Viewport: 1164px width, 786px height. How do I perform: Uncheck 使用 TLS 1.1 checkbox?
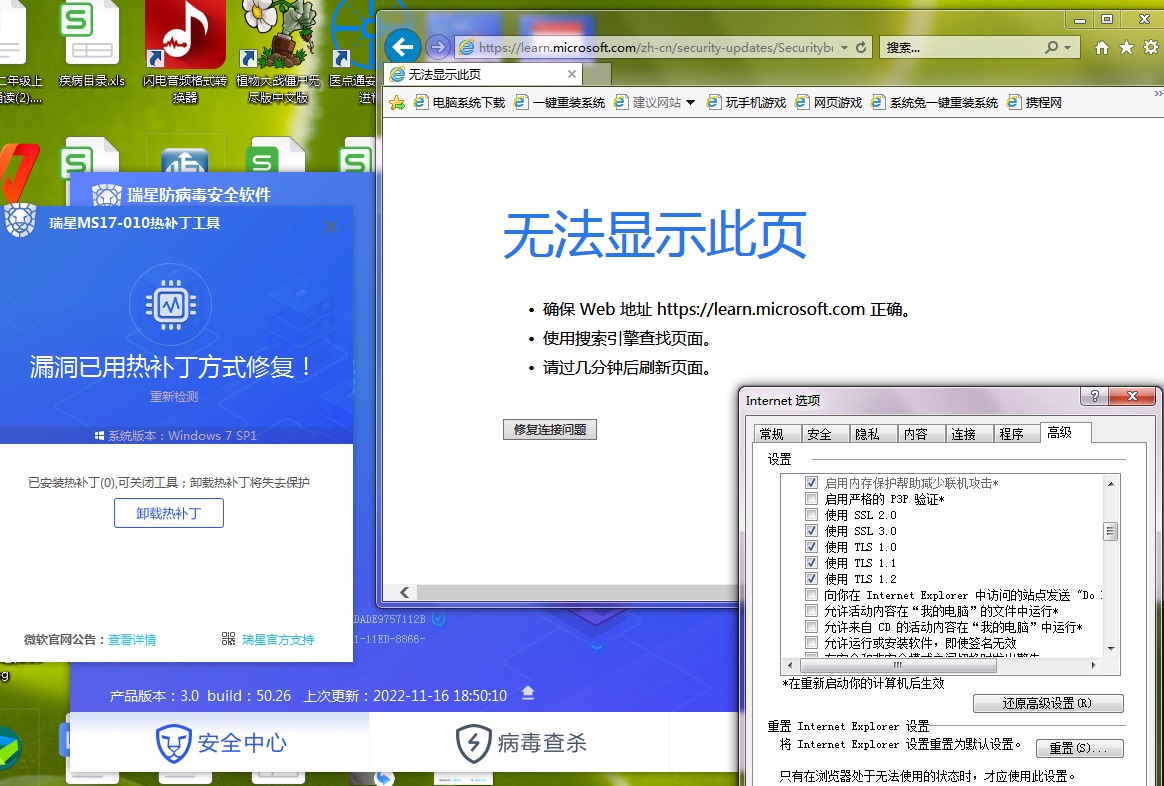[811, 563]
